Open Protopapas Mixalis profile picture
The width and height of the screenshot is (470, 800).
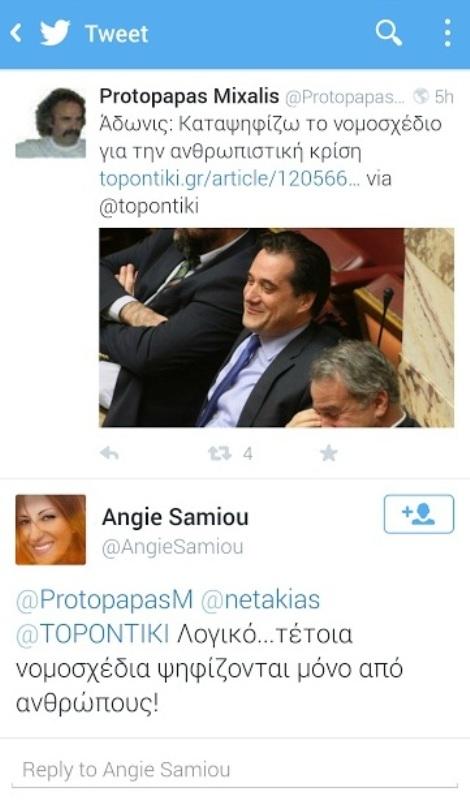51,123
